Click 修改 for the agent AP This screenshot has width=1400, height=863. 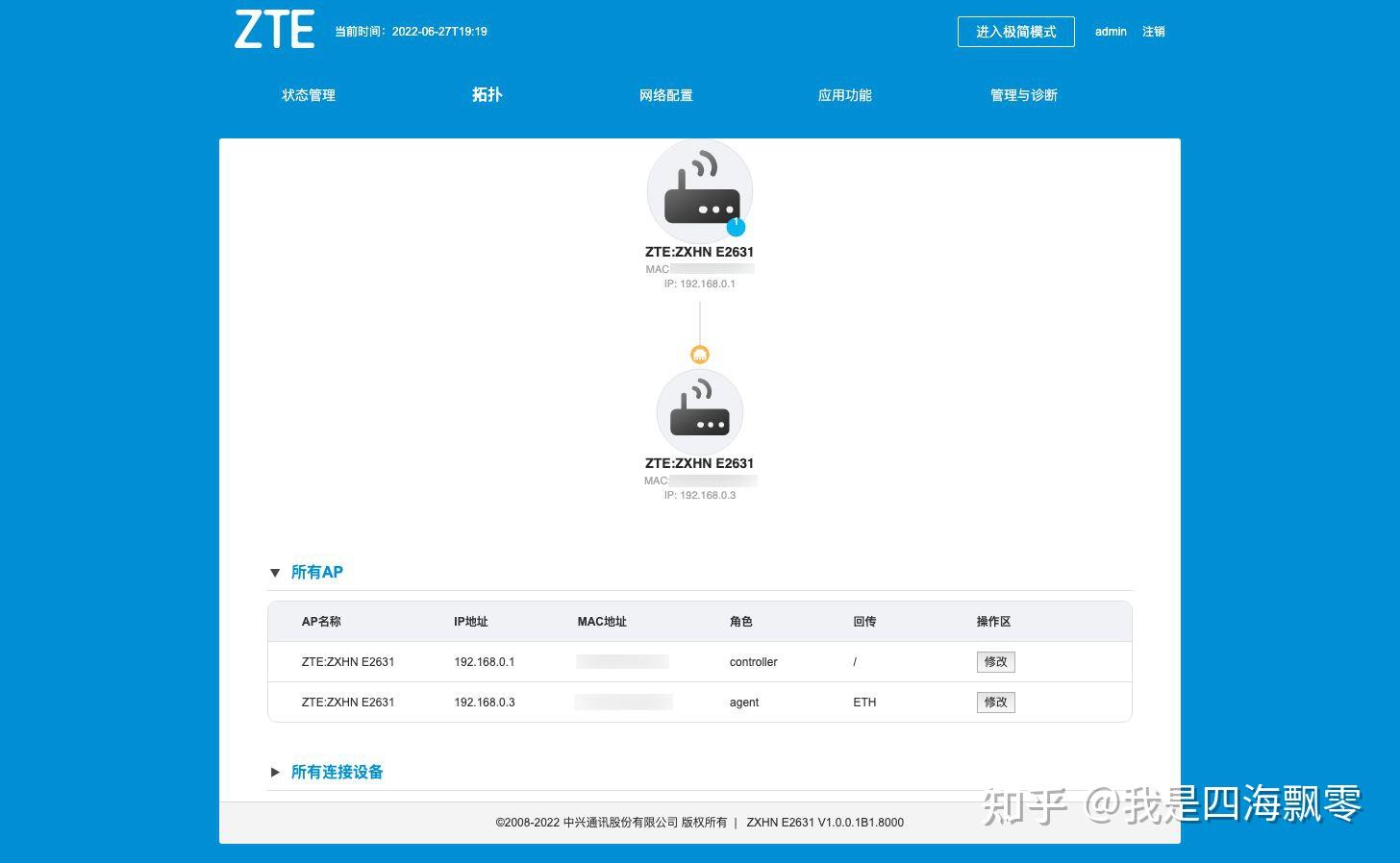[x=995, y=702]
